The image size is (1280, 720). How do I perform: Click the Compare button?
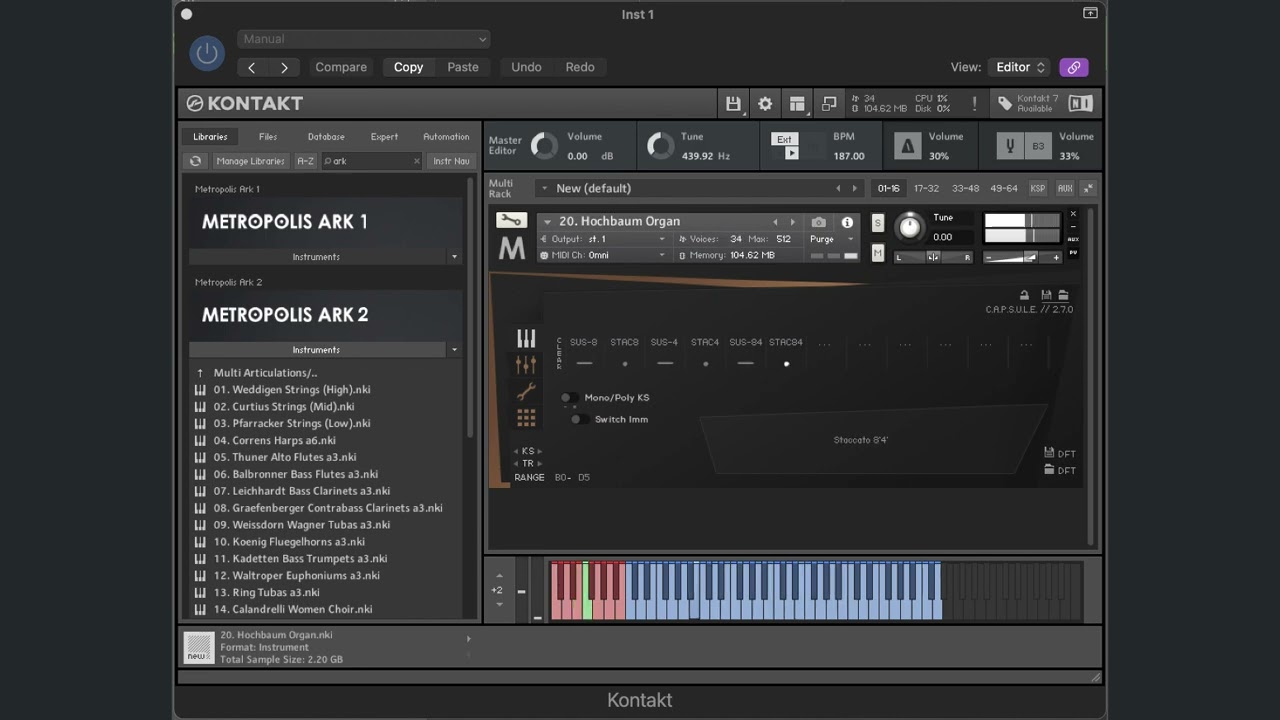click(341, 67)
